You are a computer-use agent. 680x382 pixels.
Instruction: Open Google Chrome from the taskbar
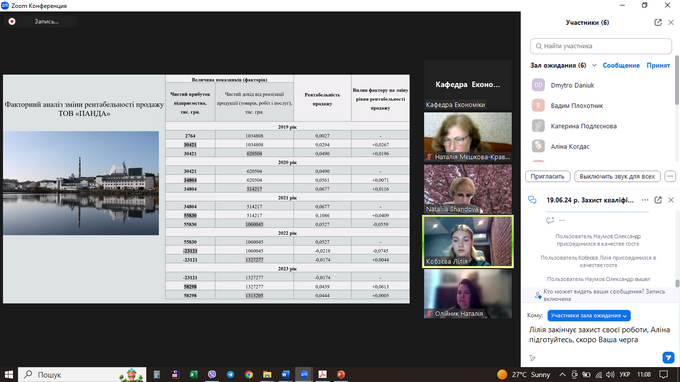pyautogui.click(x=248, y=375)
